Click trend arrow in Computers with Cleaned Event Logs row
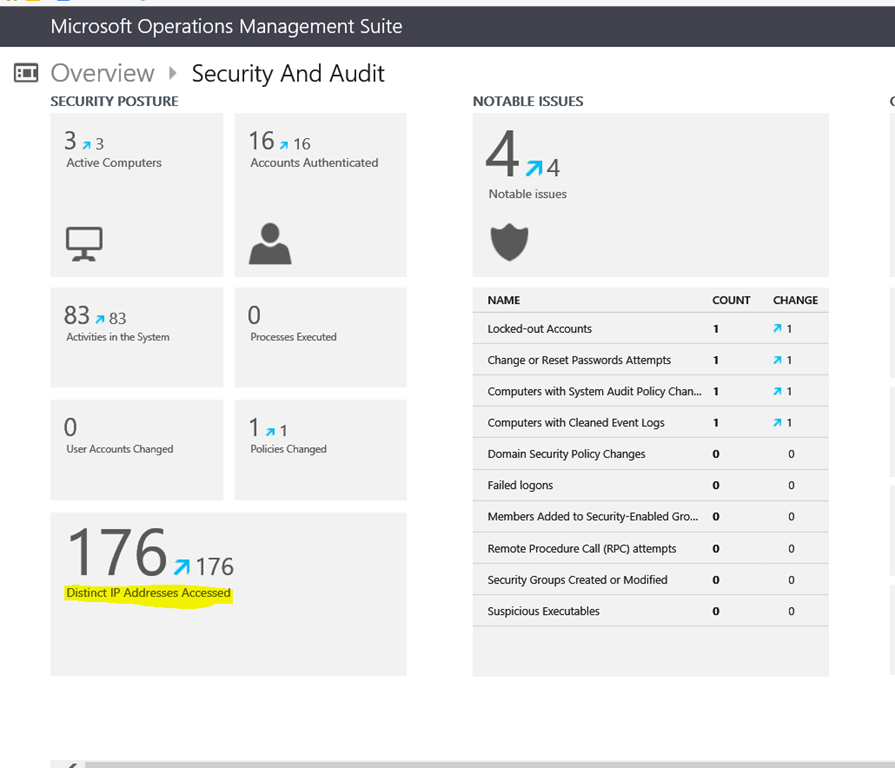 777,423
